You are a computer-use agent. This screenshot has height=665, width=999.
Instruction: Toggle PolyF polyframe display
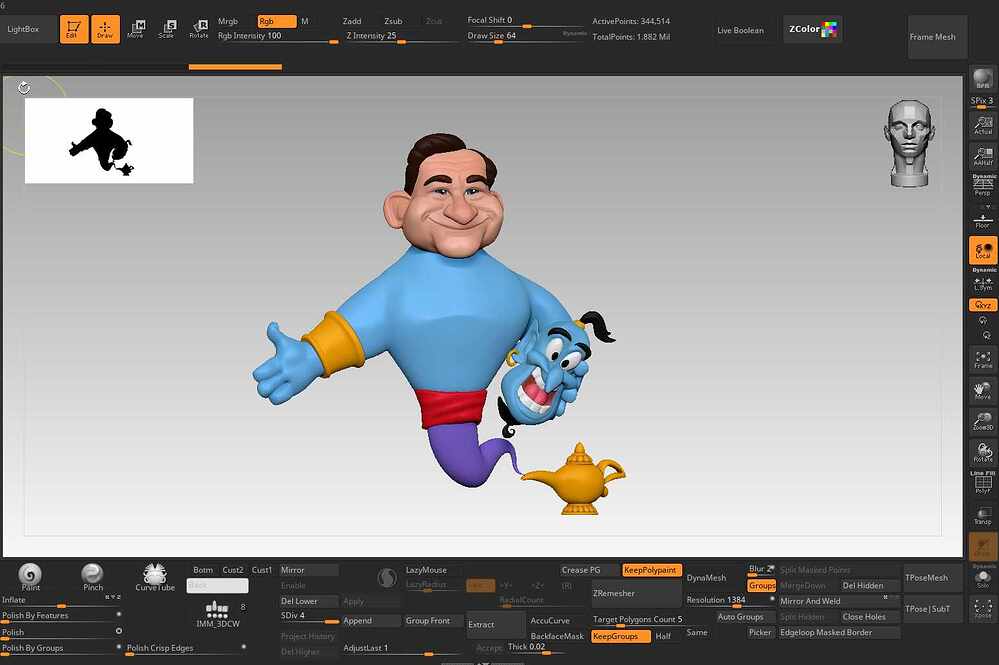point(983,483)
